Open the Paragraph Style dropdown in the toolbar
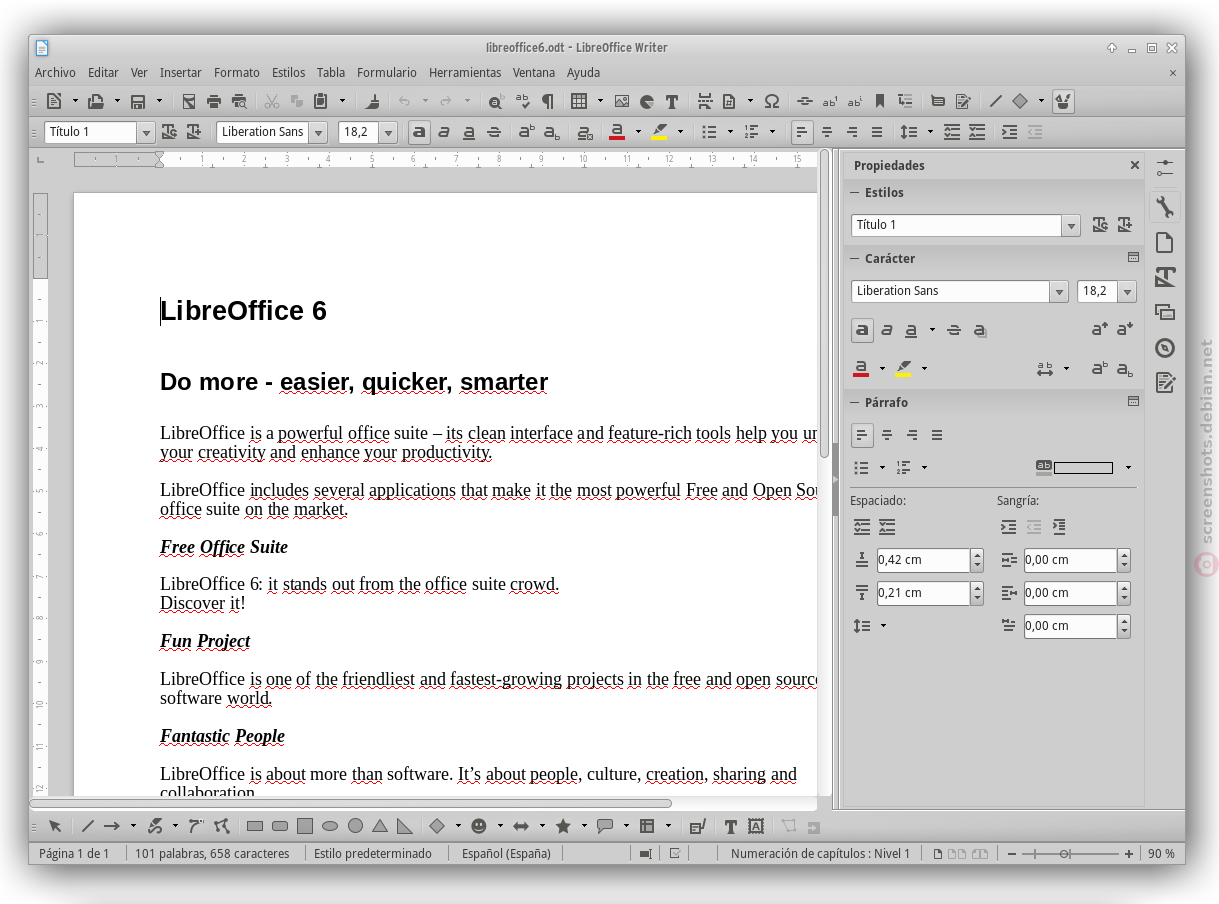 [x=147, y=132]
